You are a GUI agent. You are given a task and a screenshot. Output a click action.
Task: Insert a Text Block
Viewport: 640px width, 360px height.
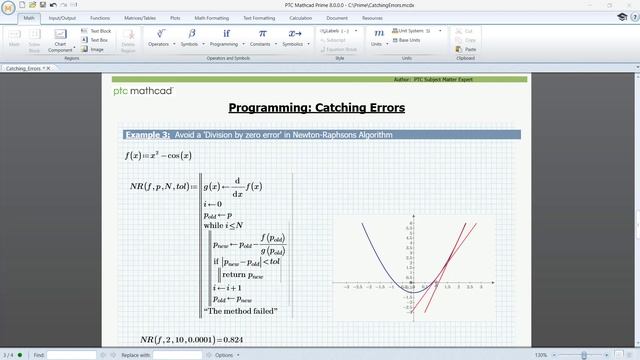click(96, 31)
